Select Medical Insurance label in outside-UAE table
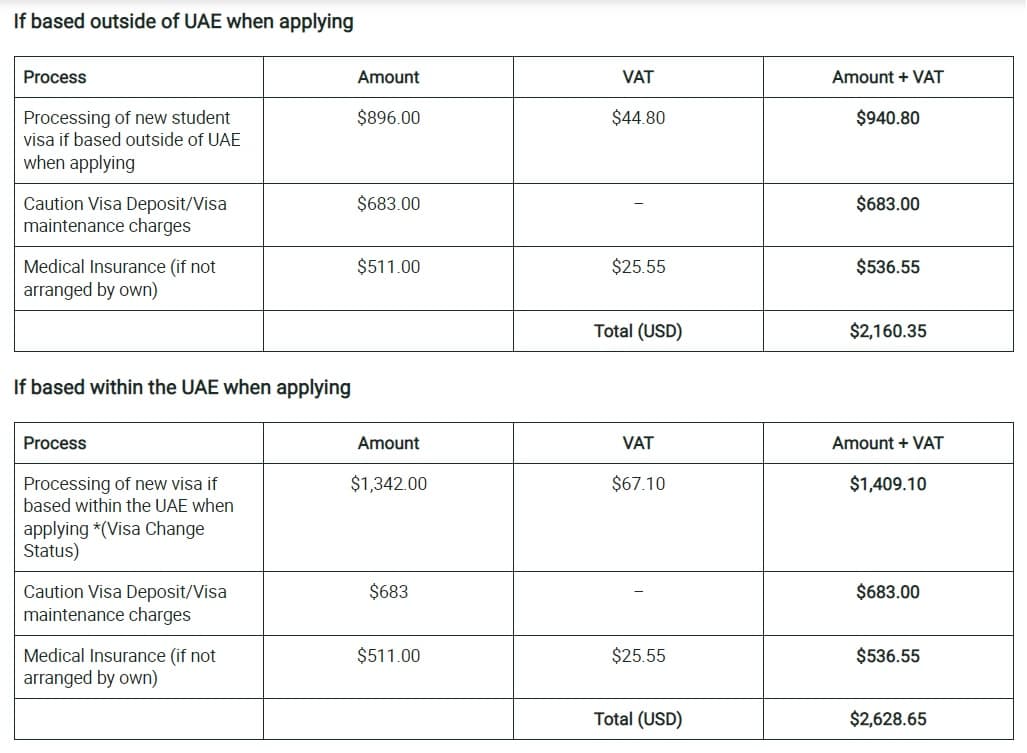Viewport: 1027px width, 753px height. pos(119,278)
